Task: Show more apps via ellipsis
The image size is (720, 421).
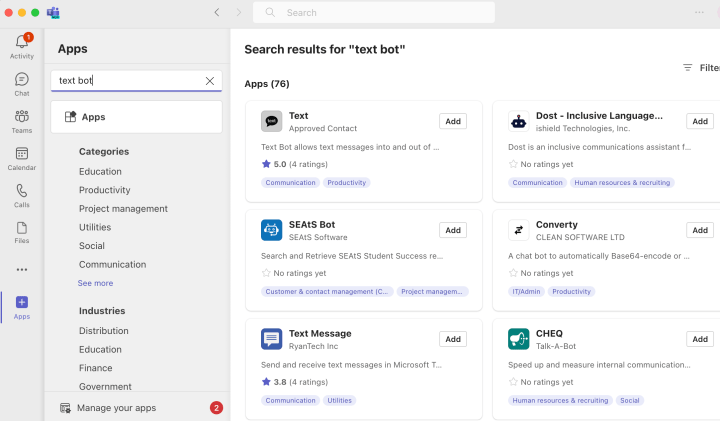Action: point(22,269)
